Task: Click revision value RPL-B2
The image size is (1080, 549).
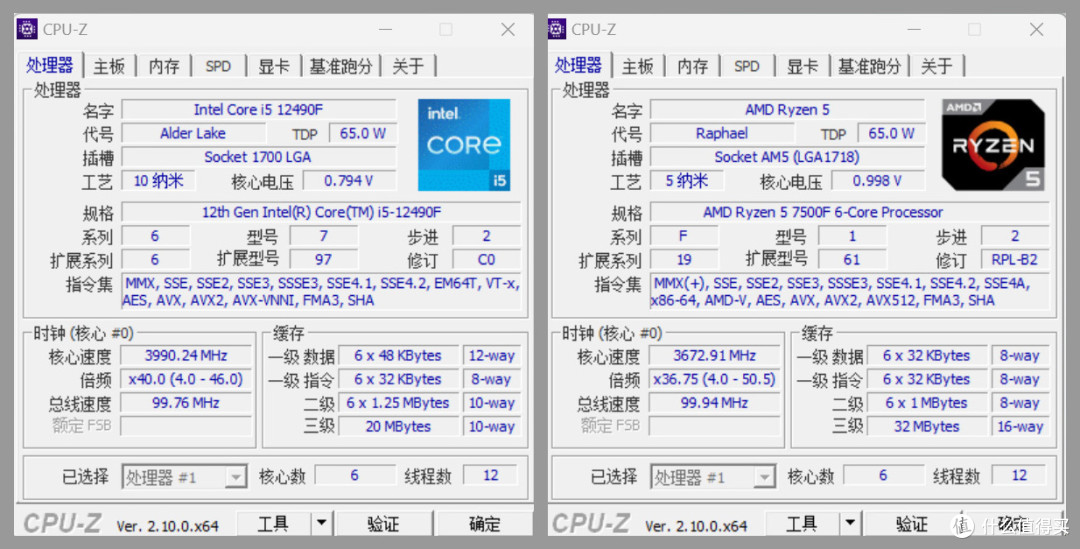Action: click(x=1015, y=260)
